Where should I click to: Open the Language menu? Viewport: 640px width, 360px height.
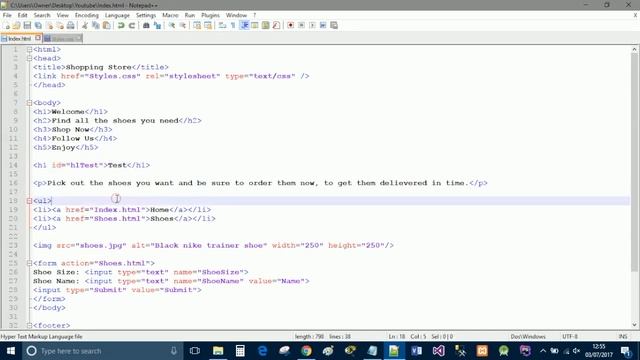tap(117, 15)
